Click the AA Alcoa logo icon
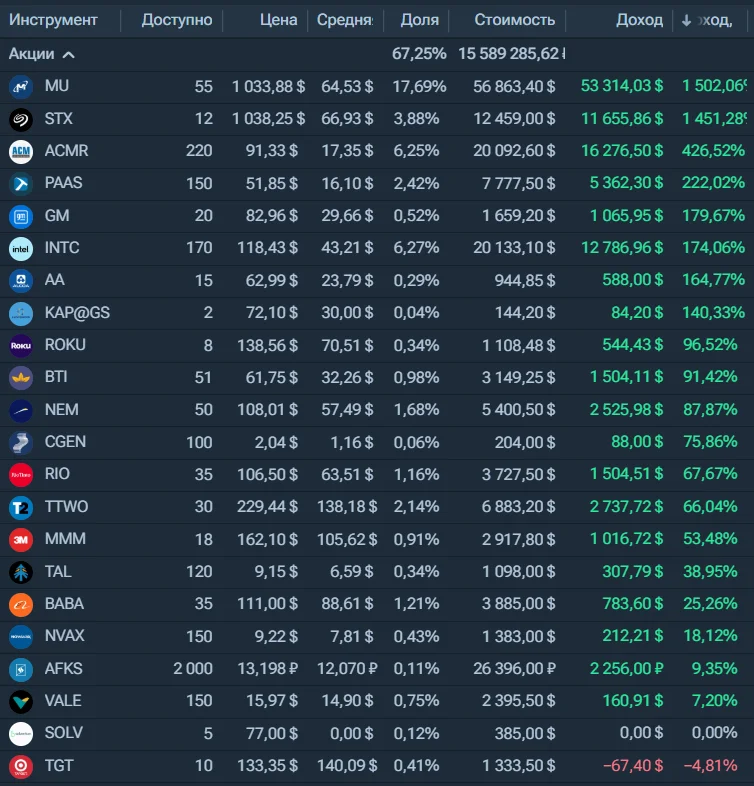 21,281
